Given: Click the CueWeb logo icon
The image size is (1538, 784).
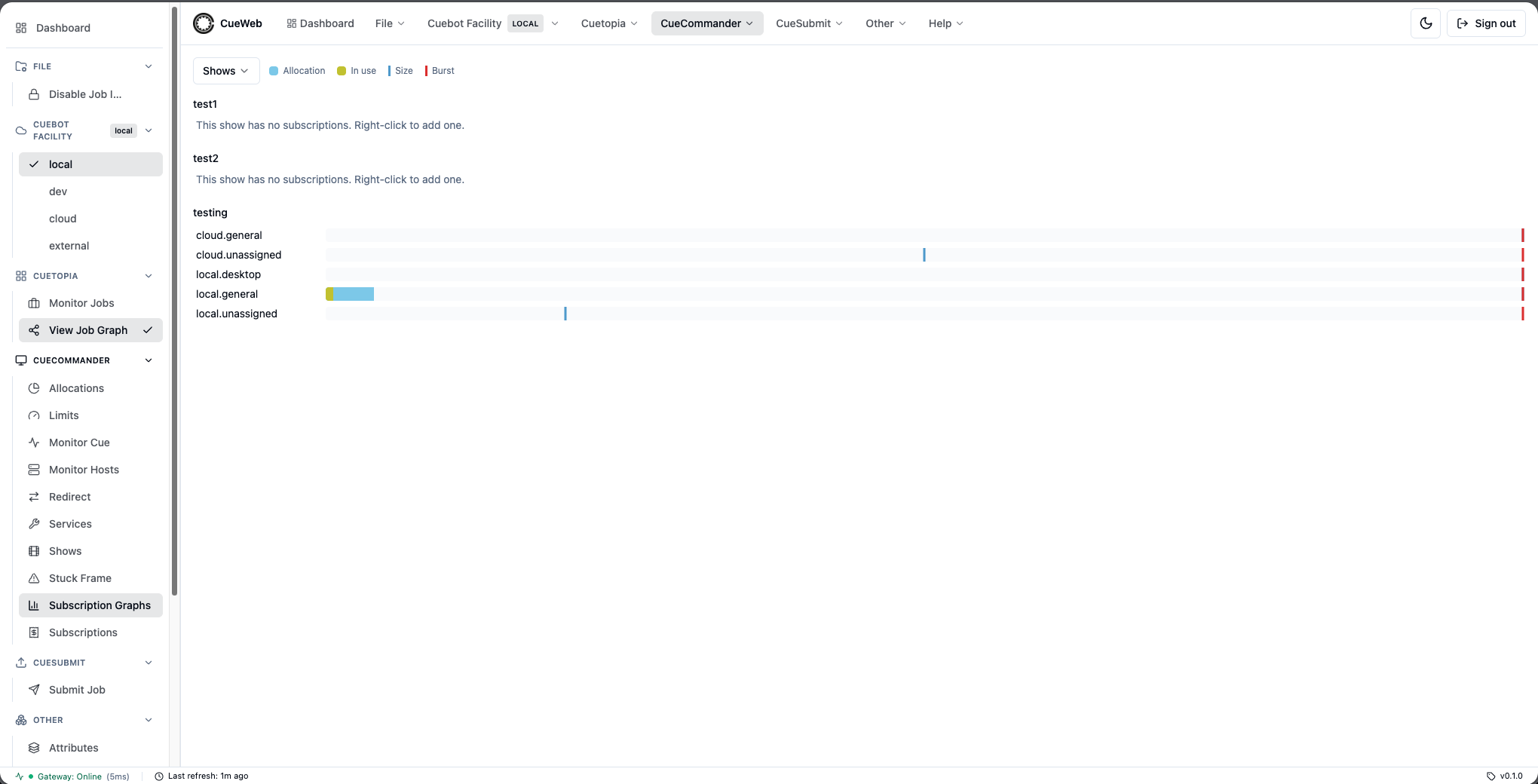Looking at the screenshot, I should [204, 23].
